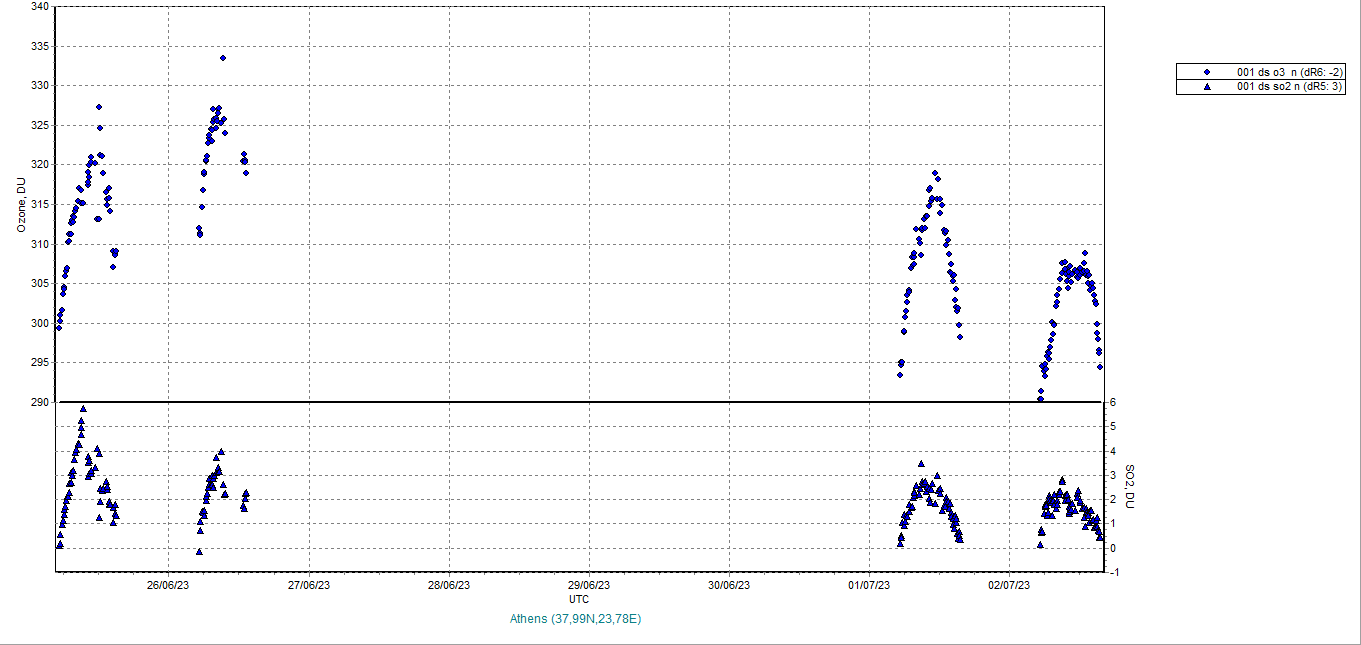Click the UTC x-axis label

(578, 599)
